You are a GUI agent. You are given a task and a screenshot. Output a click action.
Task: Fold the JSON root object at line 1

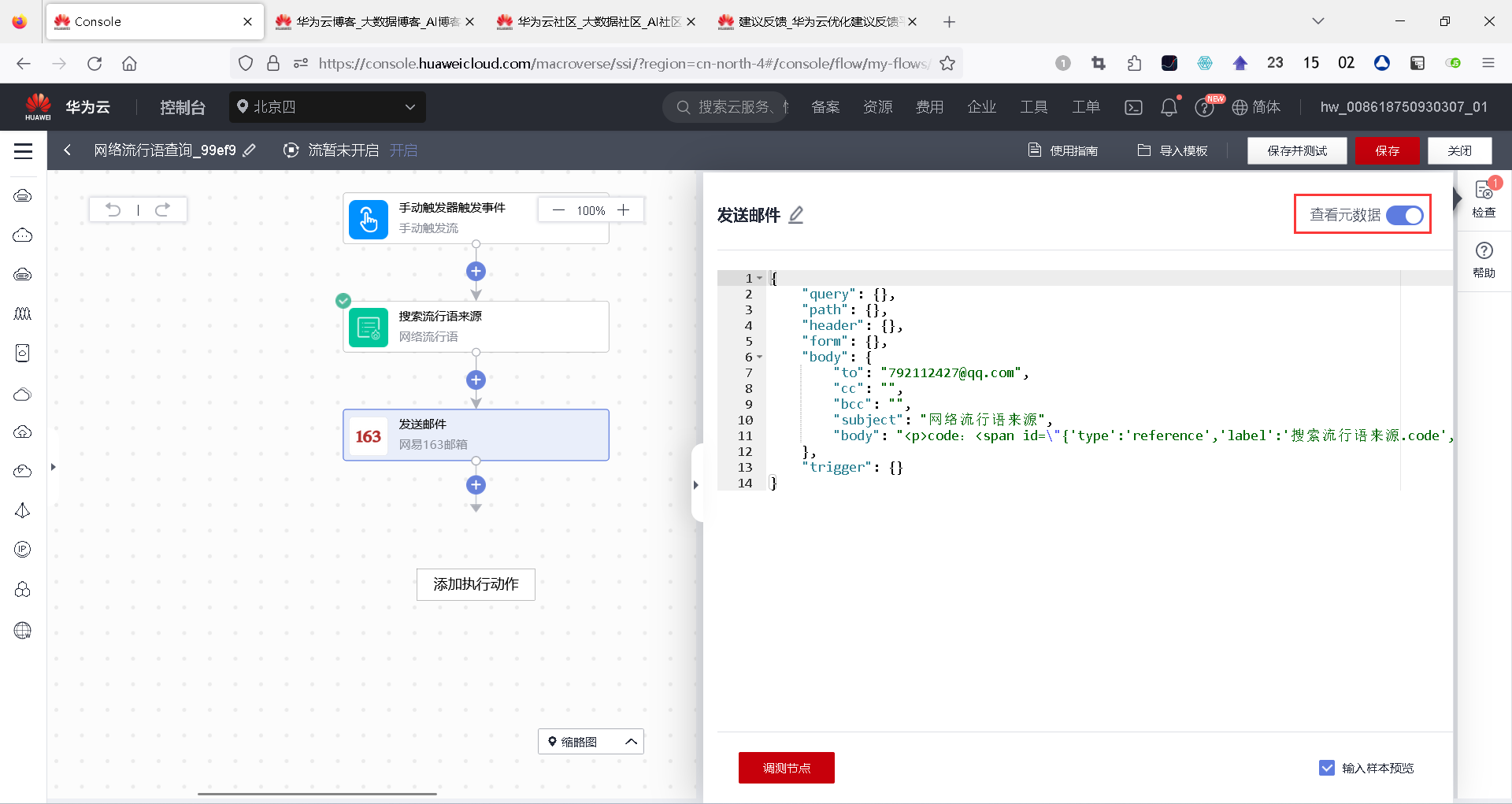click(760, 278)
